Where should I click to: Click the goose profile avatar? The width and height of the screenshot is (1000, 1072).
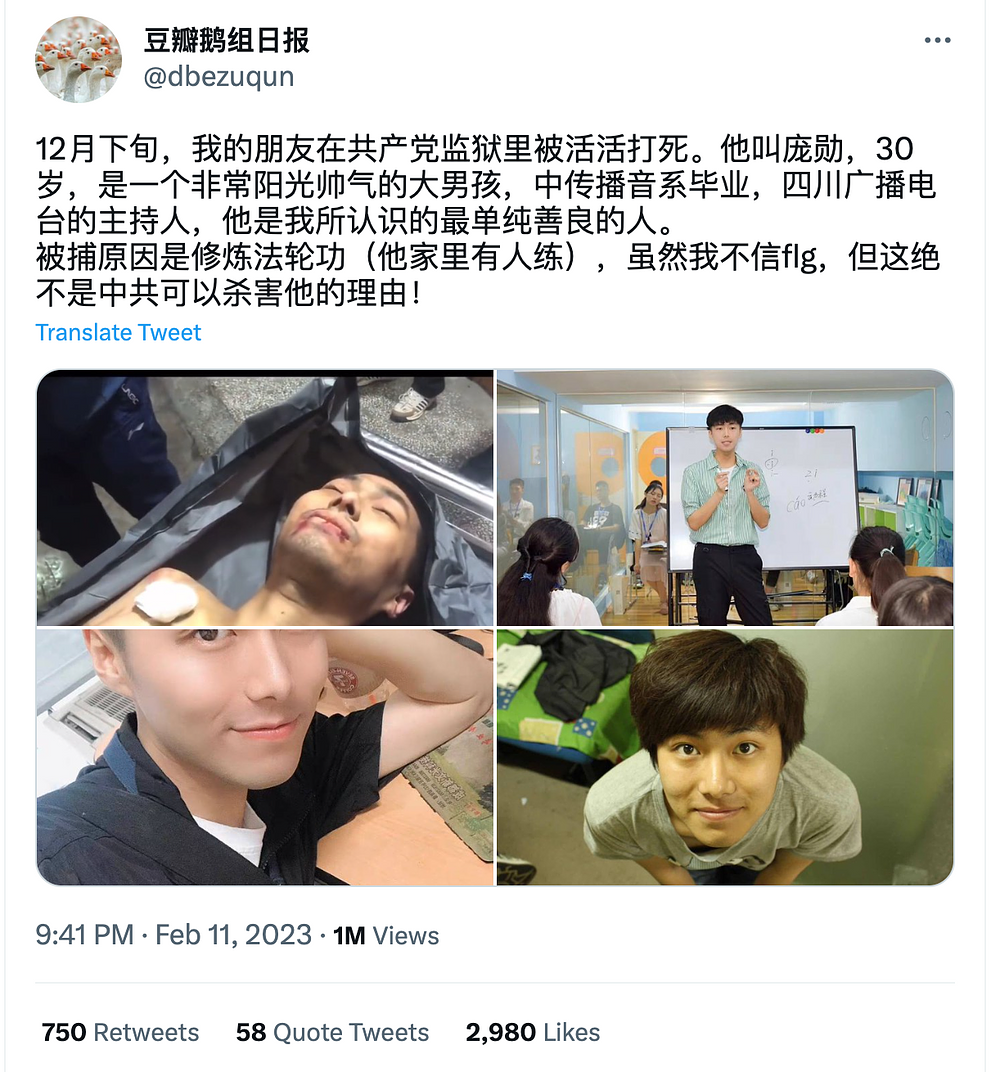point(78,59)
